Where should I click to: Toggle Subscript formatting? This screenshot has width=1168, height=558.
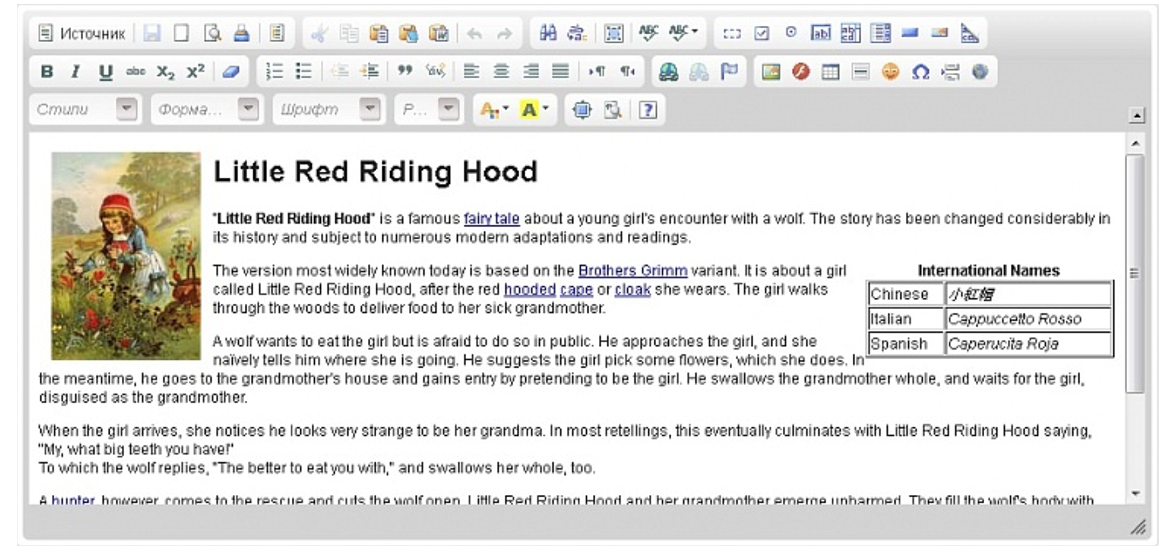pyautogui.click(x=165, y=72)
